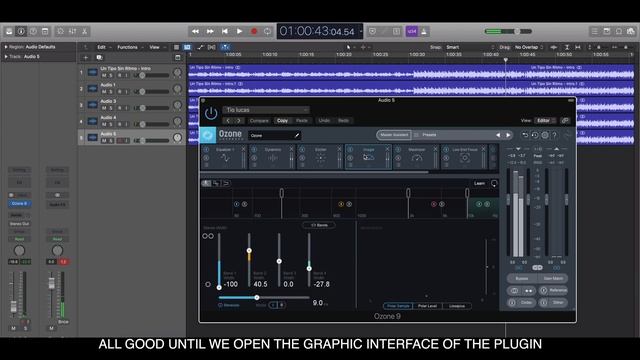Open the Mixer icon in the Logic toolbar
Screen dimensions: 640x360
pos(72,31)
